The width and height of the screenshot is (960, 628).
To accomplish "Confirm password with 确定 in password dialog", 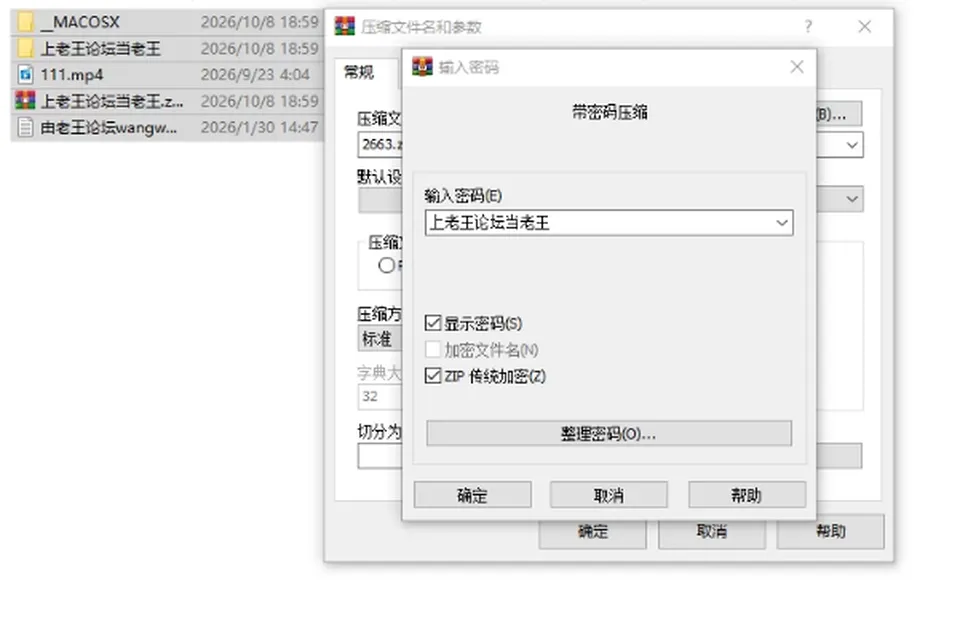I will pos(472,495).
